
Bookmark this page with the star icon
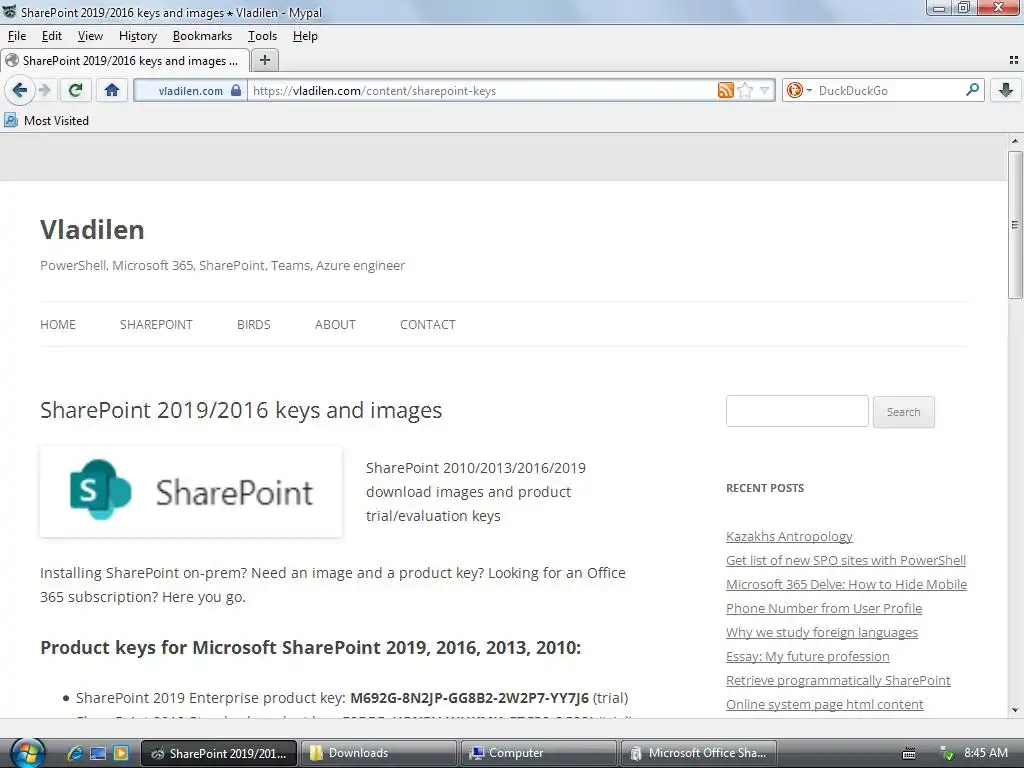[745, 90]
